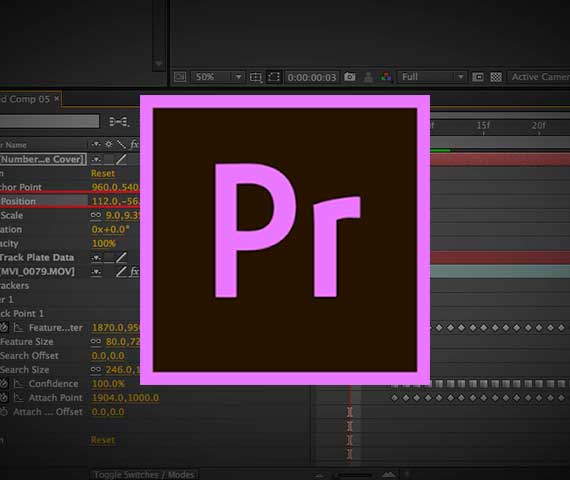Click the Anchor Point value 960.0,540

click(x=115, y=187)
